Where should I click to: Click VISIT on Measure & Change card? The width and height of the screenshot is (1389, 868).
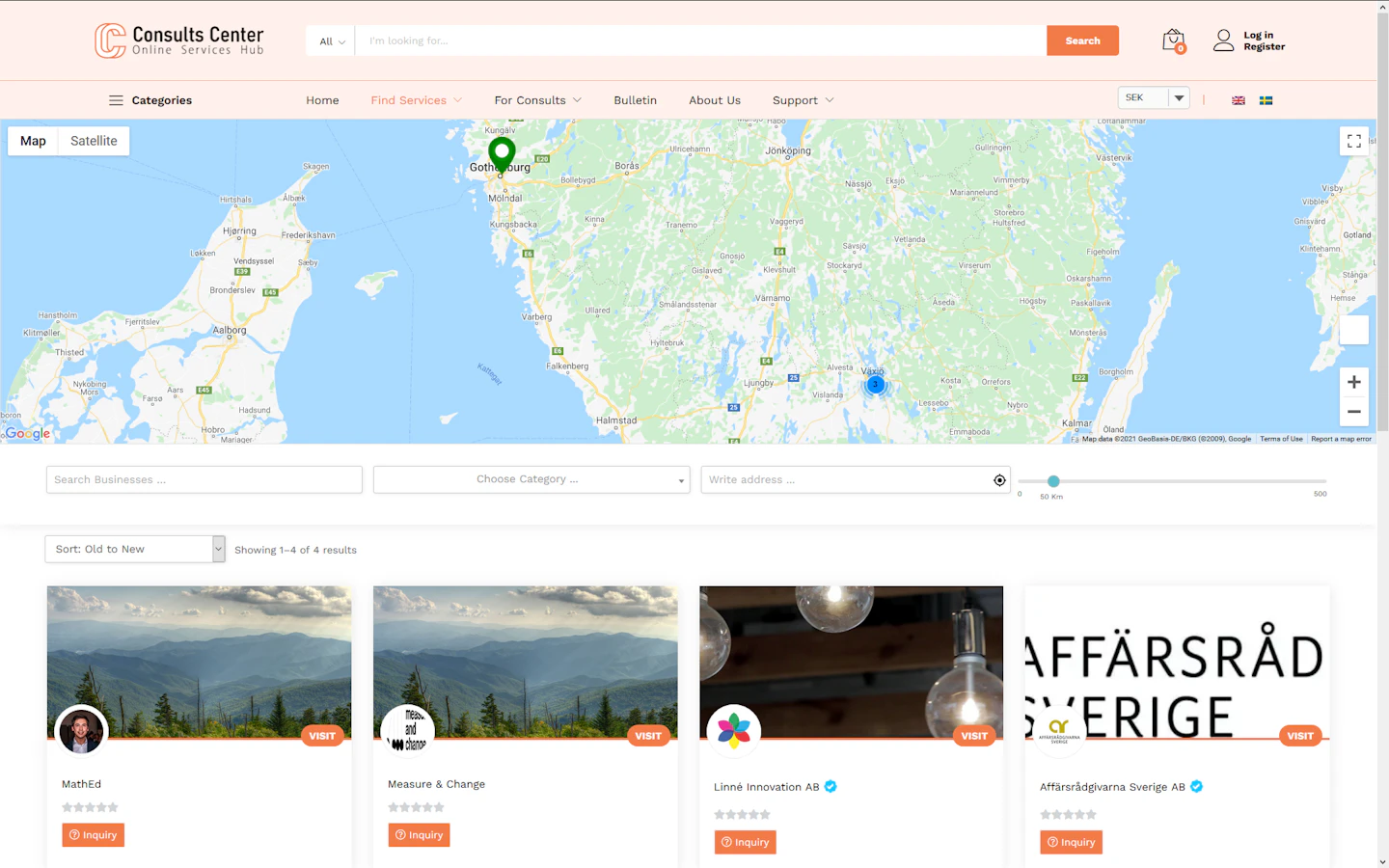pyautogui.click(x=648, y=736)
